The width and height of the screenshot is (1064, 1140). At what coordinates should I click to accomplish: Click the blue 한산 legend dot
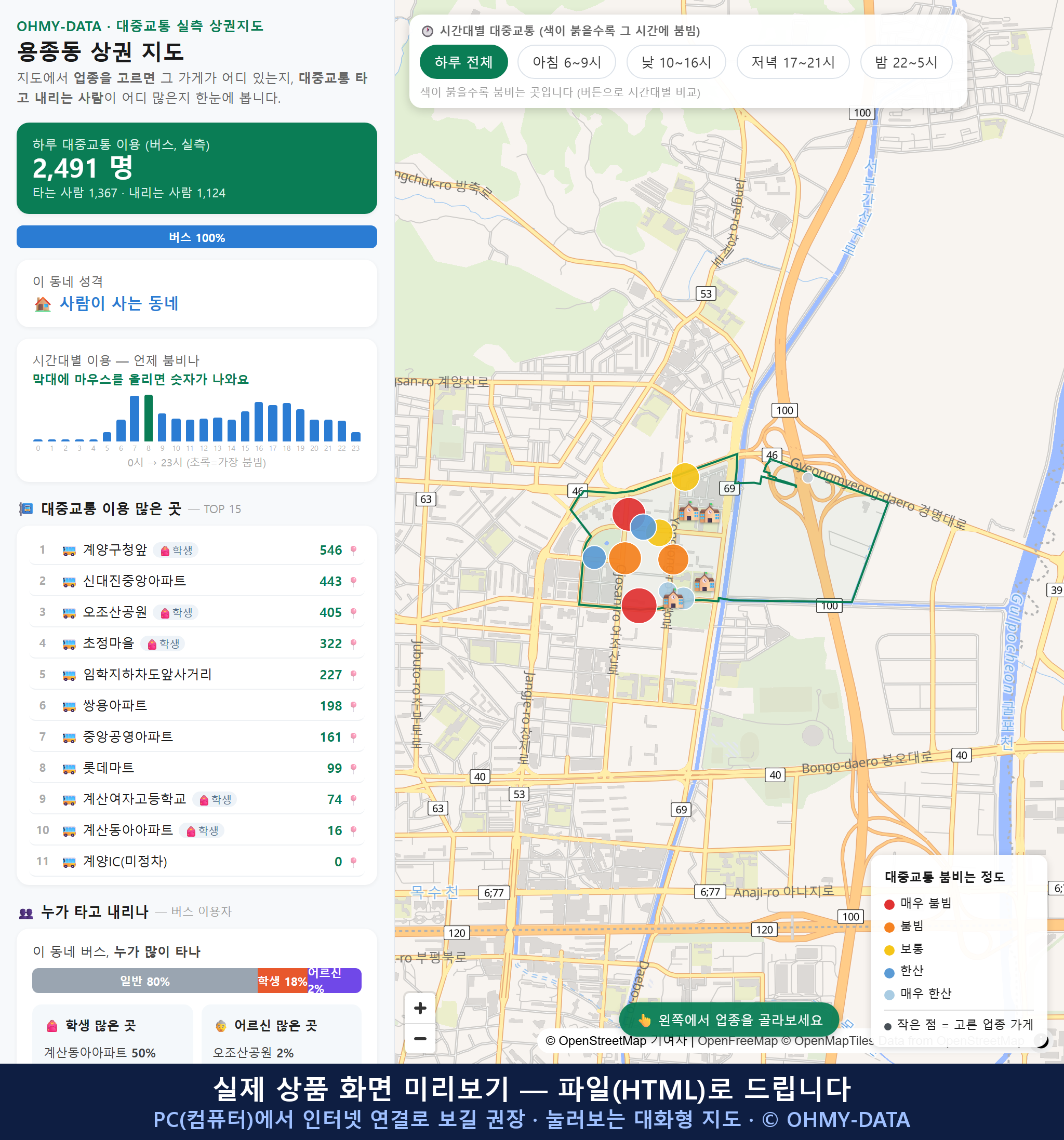tap(889, 973)
